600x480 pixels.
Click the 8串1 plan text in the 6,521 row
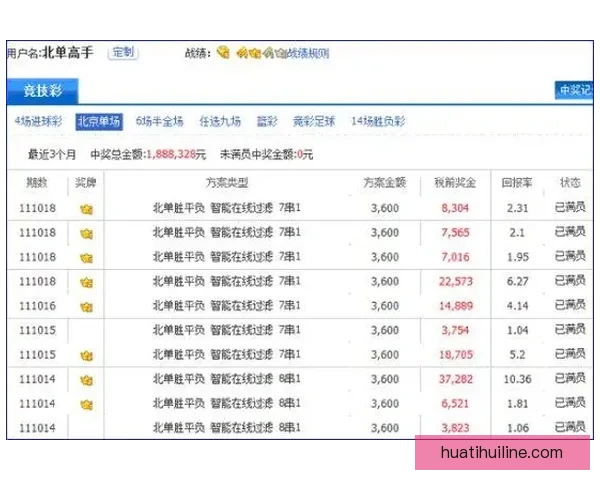tap(290, 403)
